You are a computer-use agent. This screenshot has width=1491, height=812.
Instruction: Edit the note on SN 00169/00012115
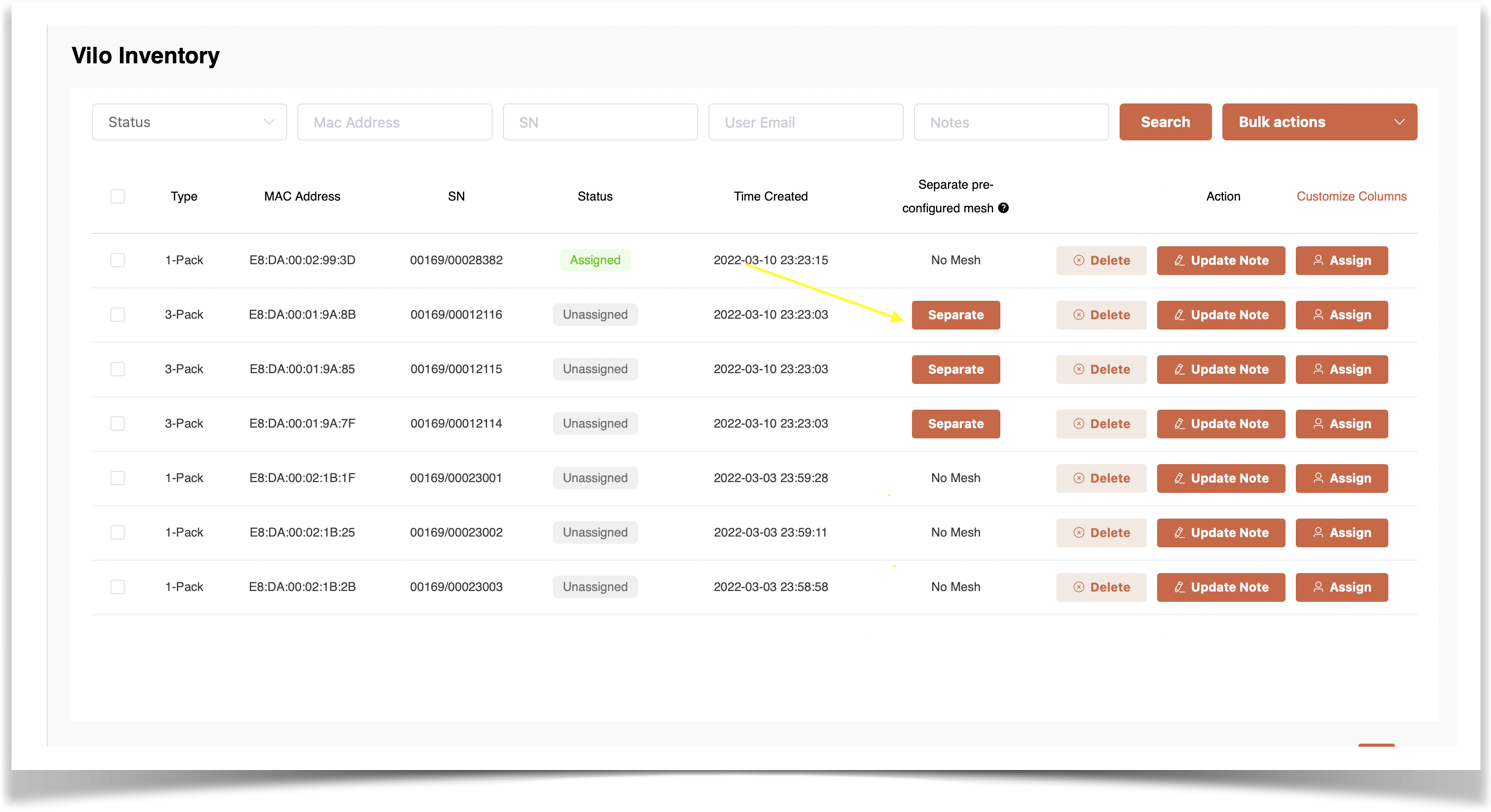[x=1221, y=369]
